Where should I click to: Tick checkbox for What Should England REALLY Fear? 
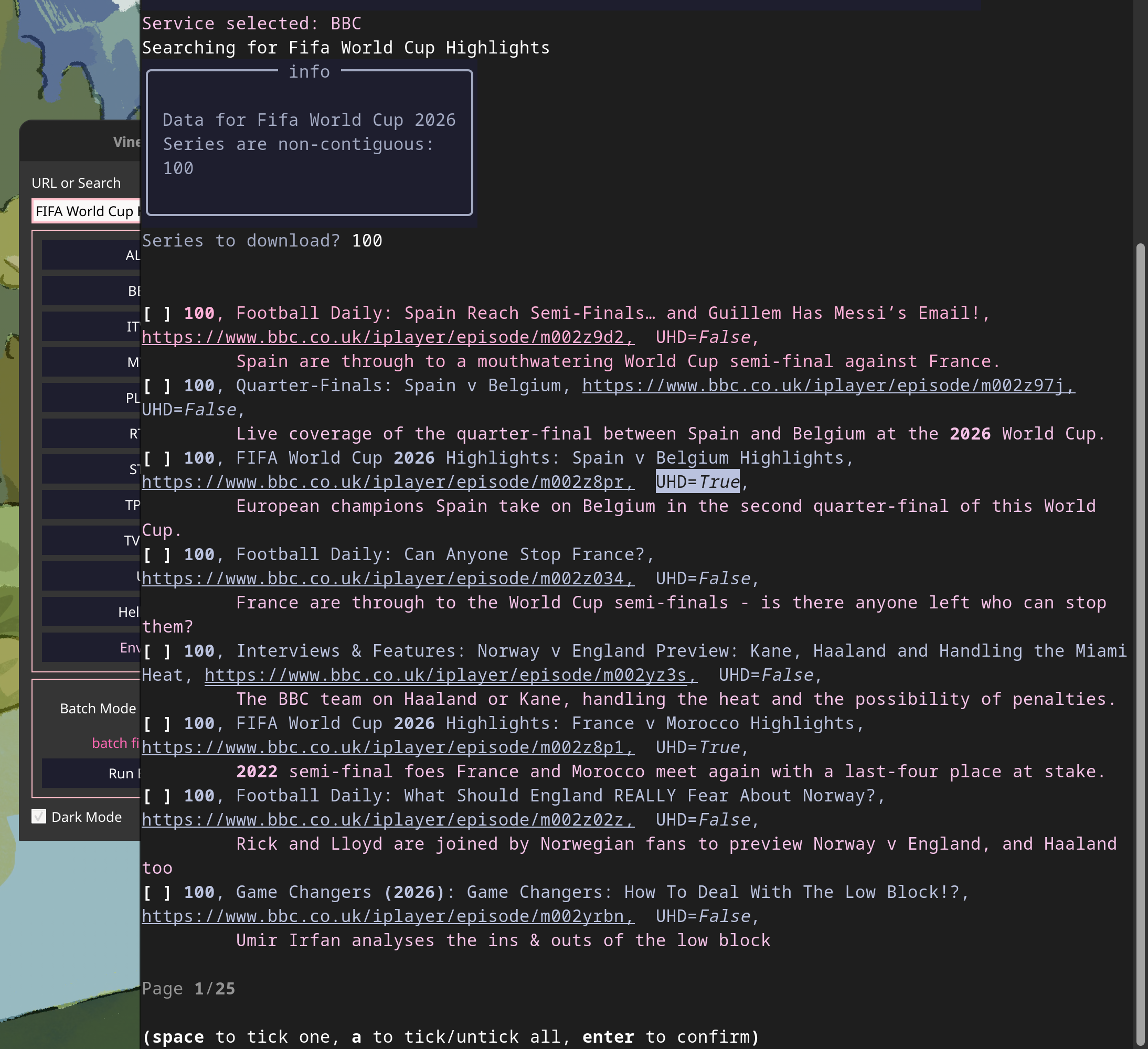pos(156,795)
